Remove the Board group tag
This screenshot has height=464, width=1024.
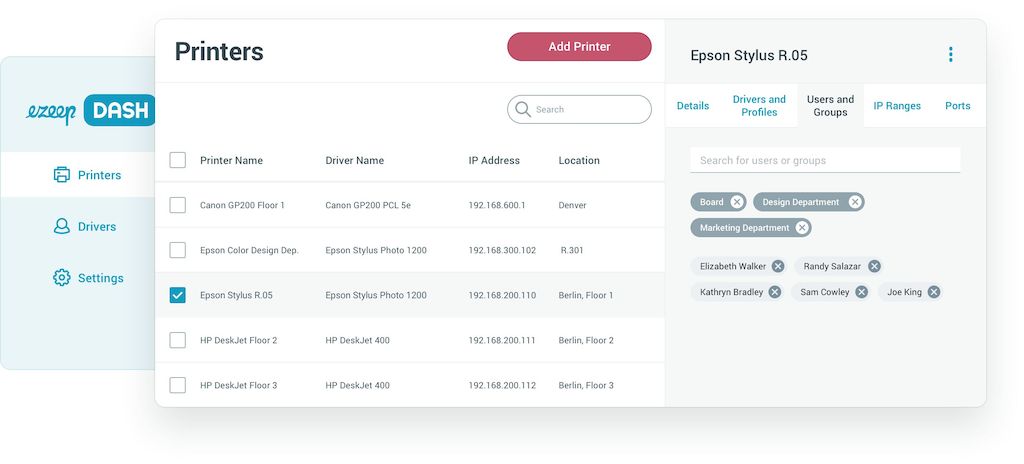737,202
